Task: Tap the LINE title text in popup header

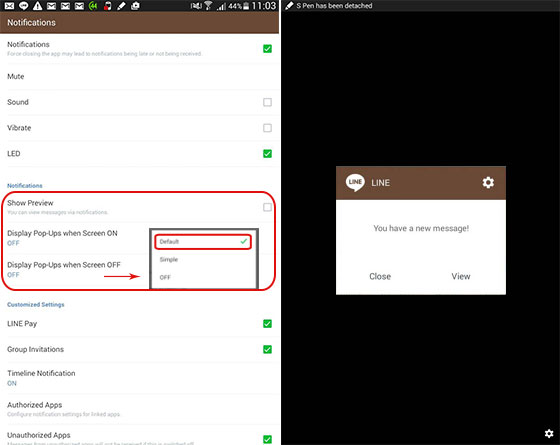Action: tap(380, 183)
